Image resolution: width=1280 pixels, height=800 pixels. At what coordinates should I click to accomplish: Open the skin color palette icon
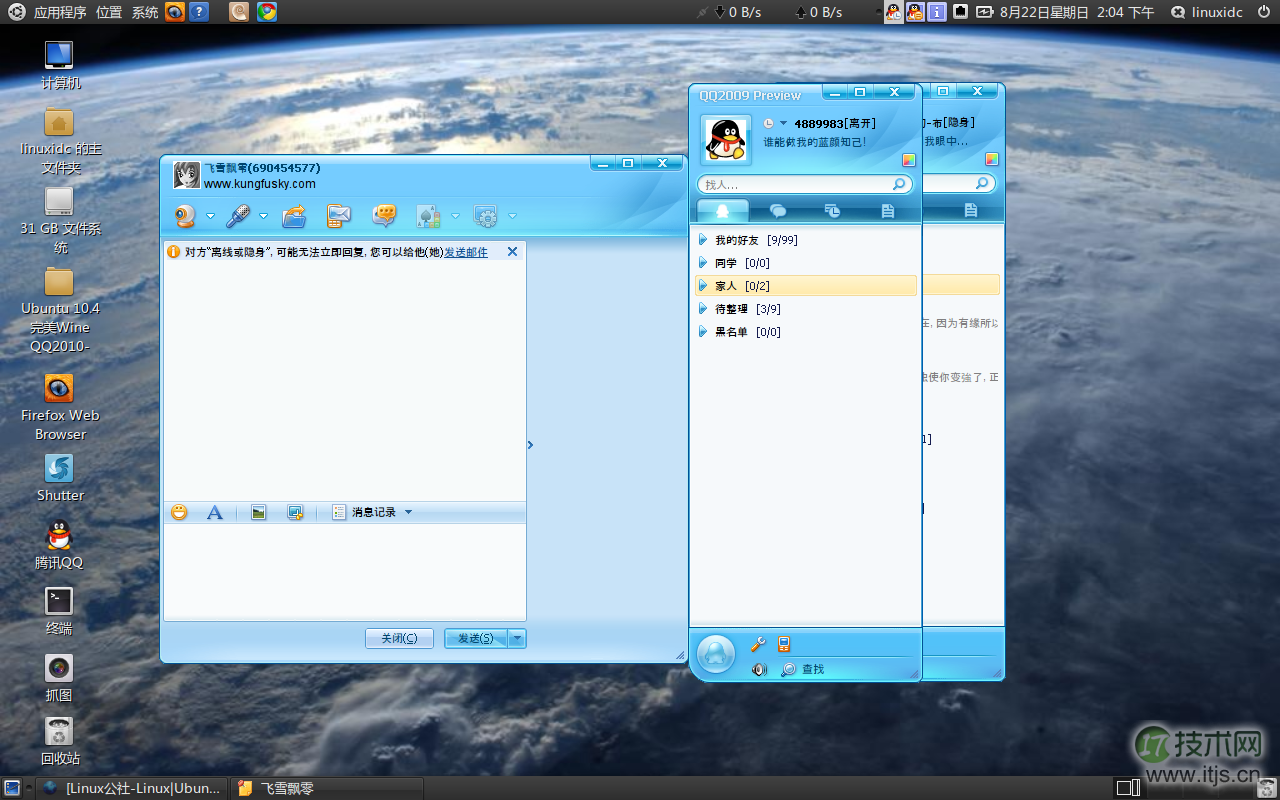pos(909,159)
